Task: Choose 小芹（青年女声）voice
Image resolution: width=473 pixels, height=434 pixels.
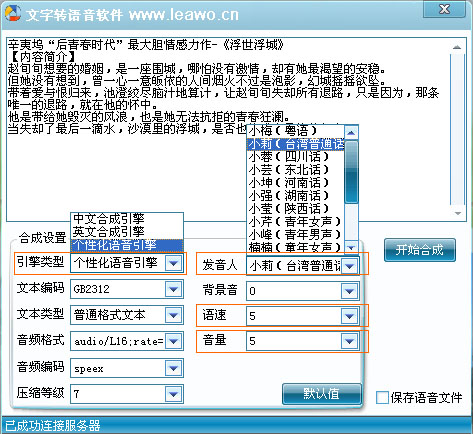Action: (296, 222)
